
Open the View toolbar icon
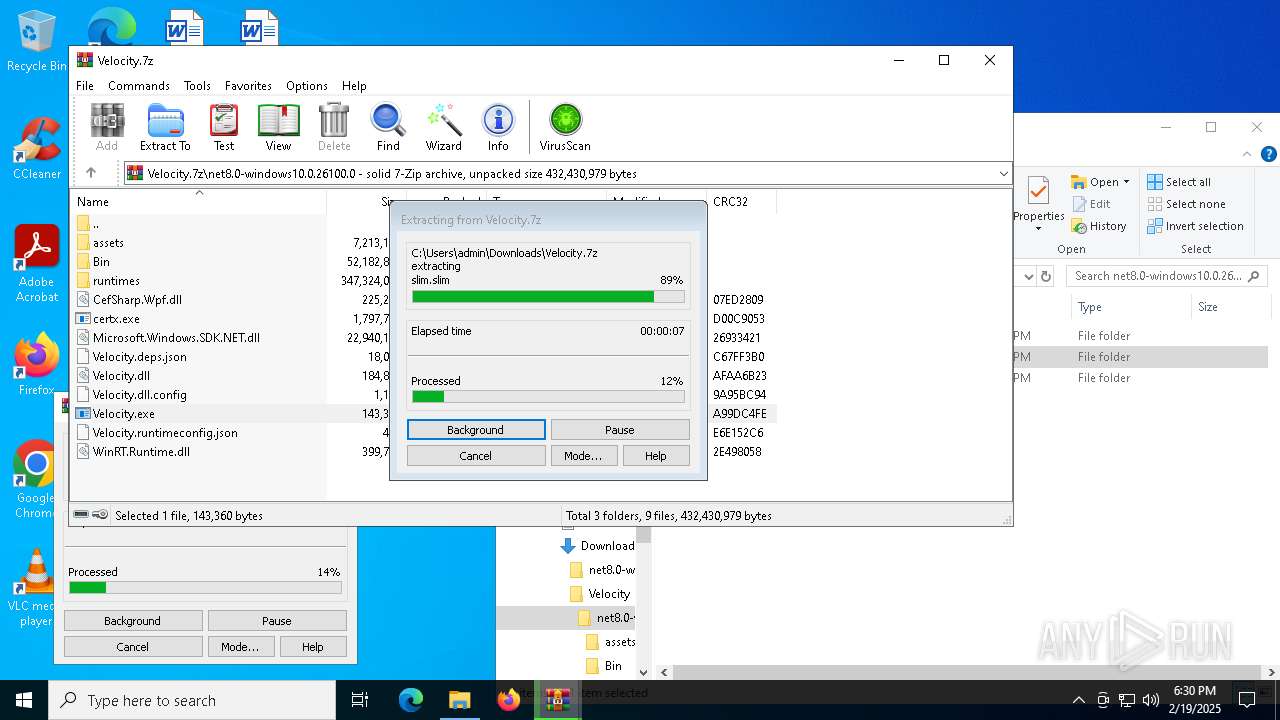[278, 127]
